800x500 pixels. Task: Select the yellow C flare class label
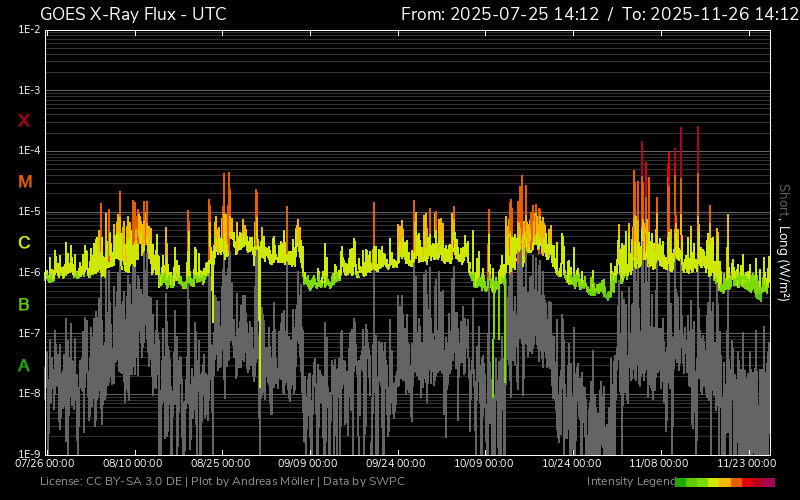pyautogui.click(x=24, y=243)
